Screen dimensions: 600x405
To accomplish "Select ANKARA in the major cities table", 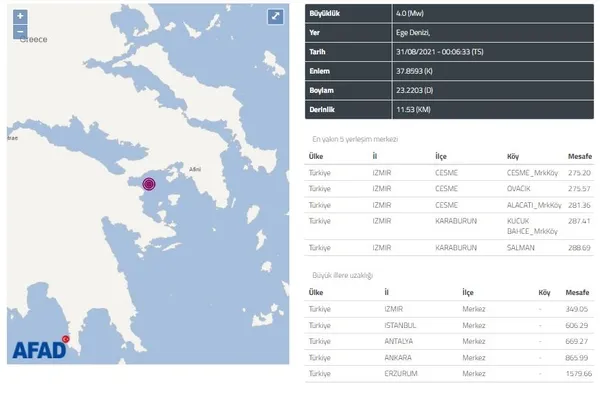I will [x=398, y=358].
